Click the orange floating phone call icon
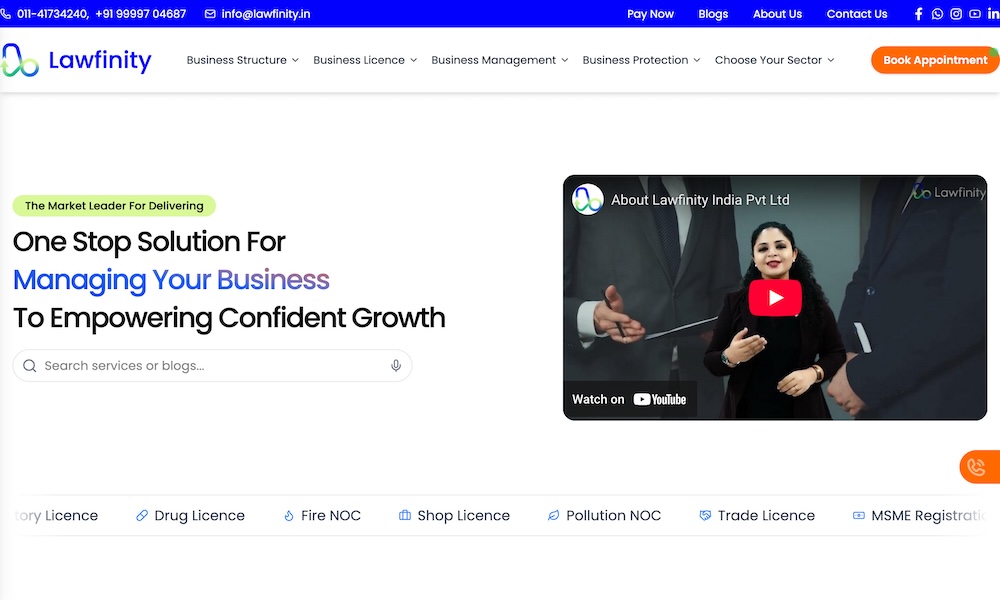Viewport: 1000px width, 600px height. (x=978, y=467)
